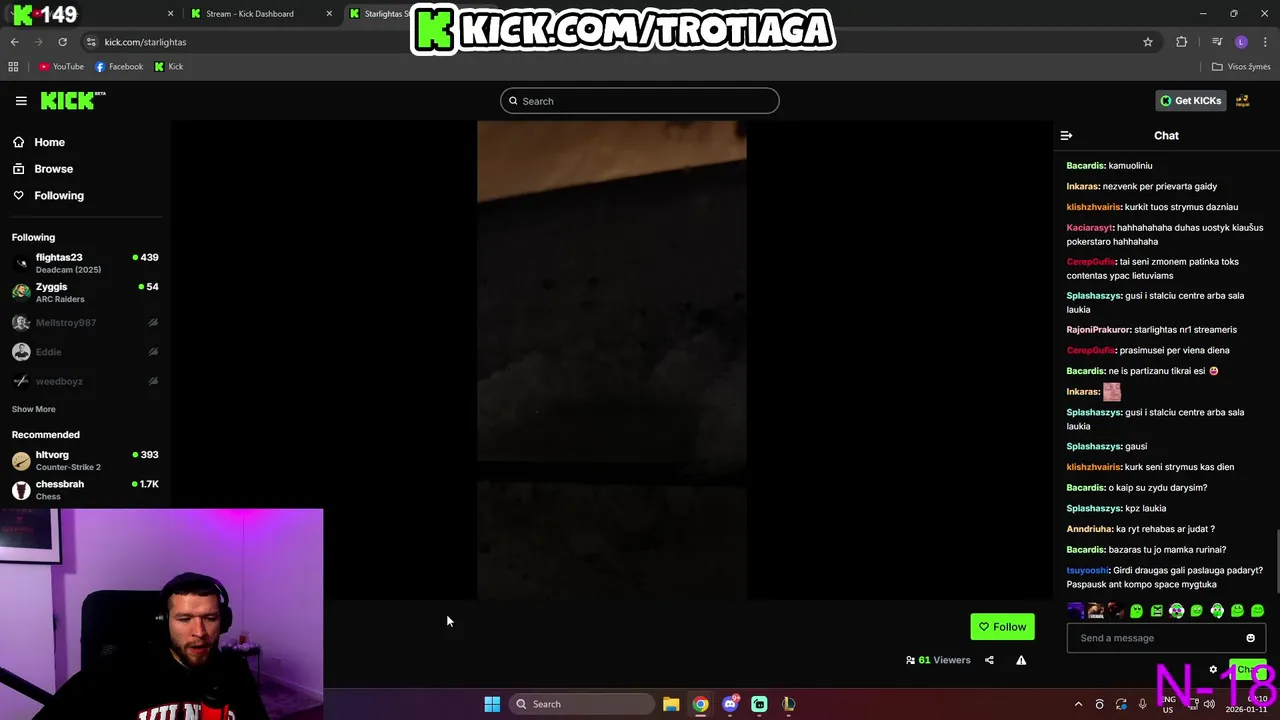The width and height of the screenshot is (1280, 720).
Task: Open the Chrome apps grid shortcut
Action: click(13, 67)
